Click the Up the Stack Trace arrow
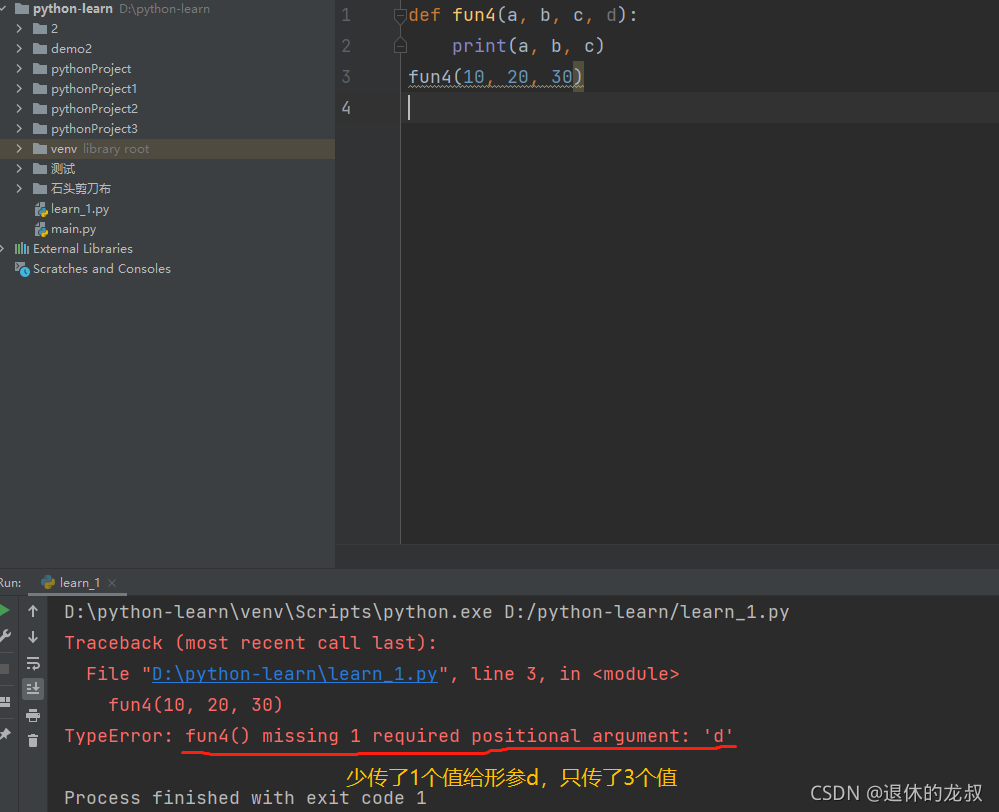Screen dimensions: 999x812 click(x=33, y=611)
